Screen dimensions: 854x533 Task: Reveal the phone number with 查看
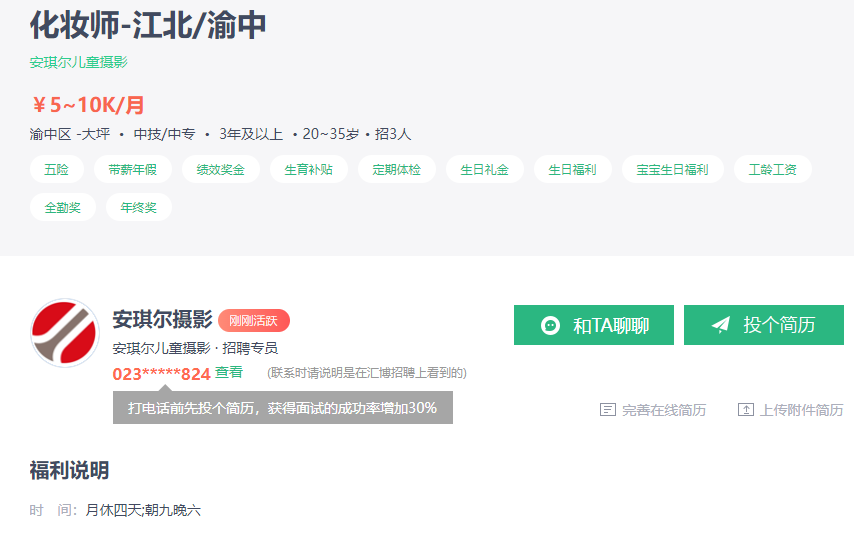click(229, 372)
